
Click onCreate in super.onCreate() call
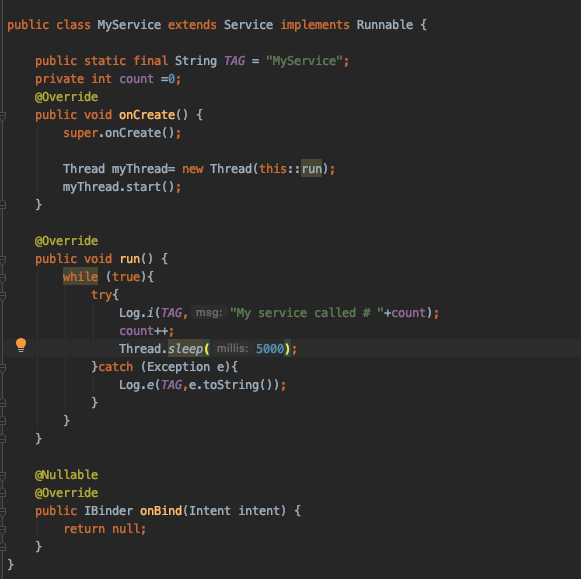coord(133,133)
